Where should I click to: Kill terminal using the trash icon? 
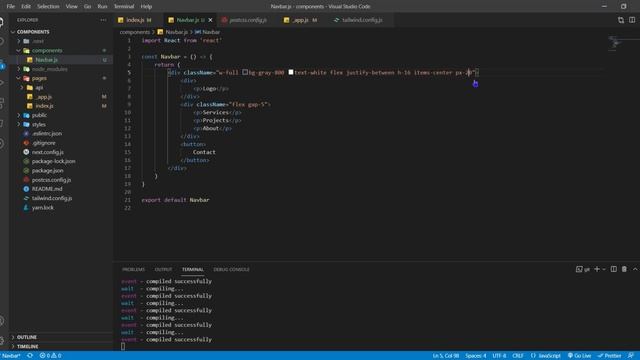624,269
